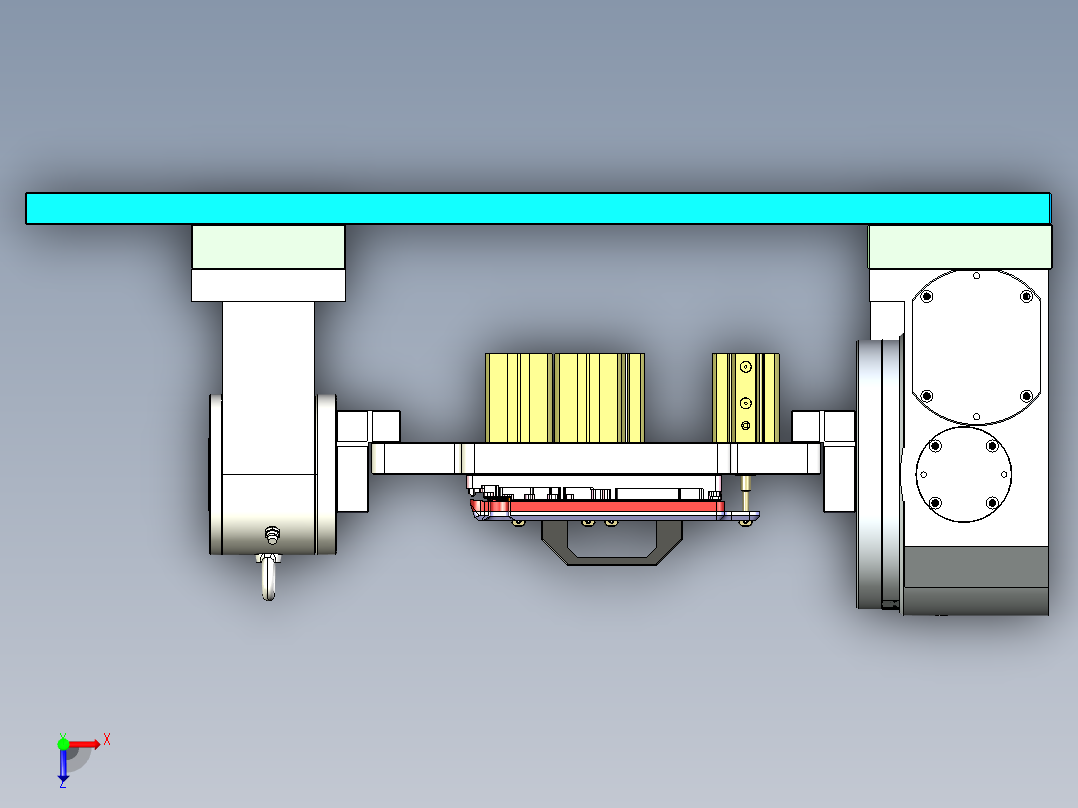Select the dark gray base of the right gearbox

click(x=976, y=581)
